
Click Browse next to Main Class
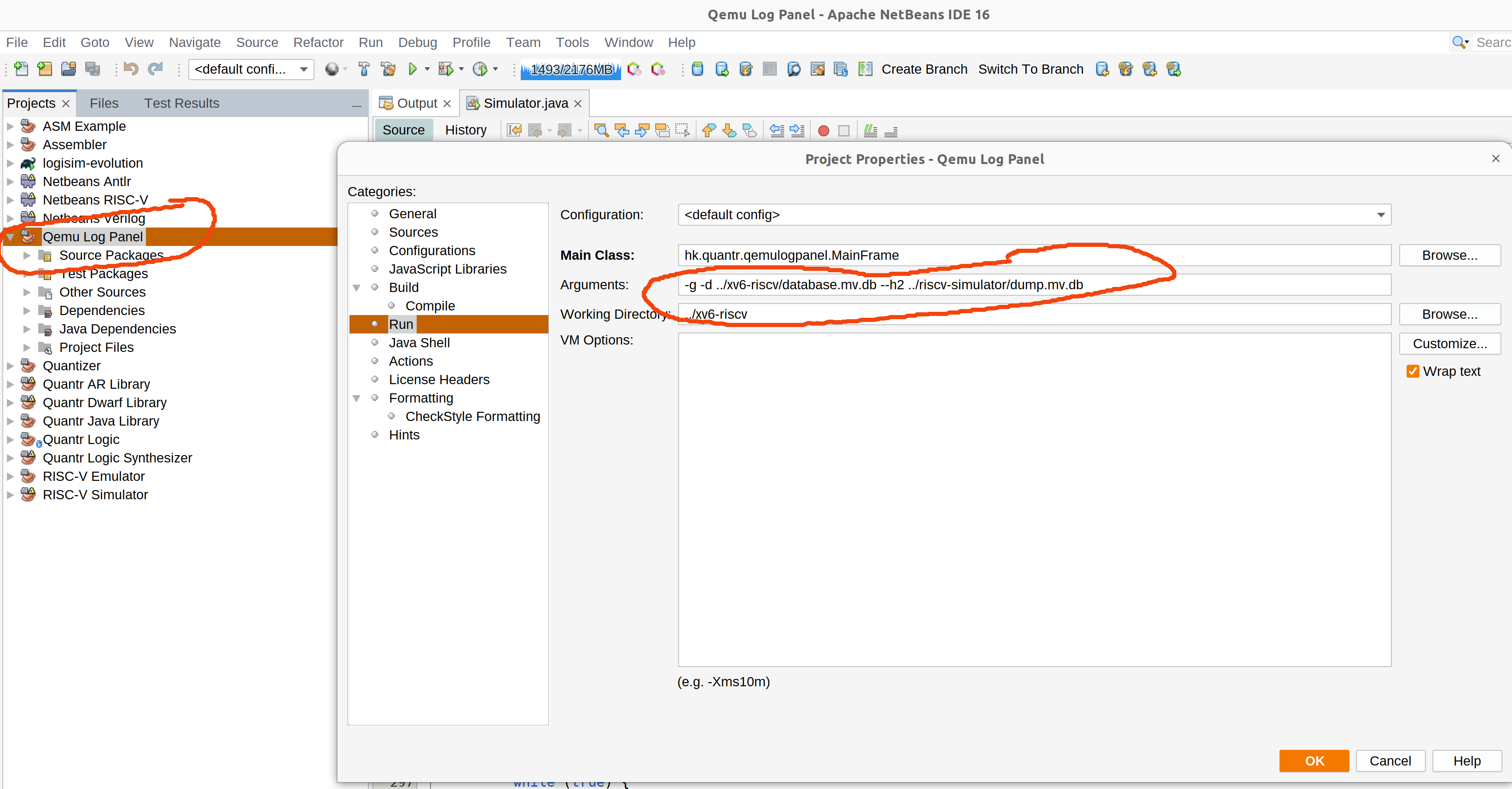(x=1449, y=255)
